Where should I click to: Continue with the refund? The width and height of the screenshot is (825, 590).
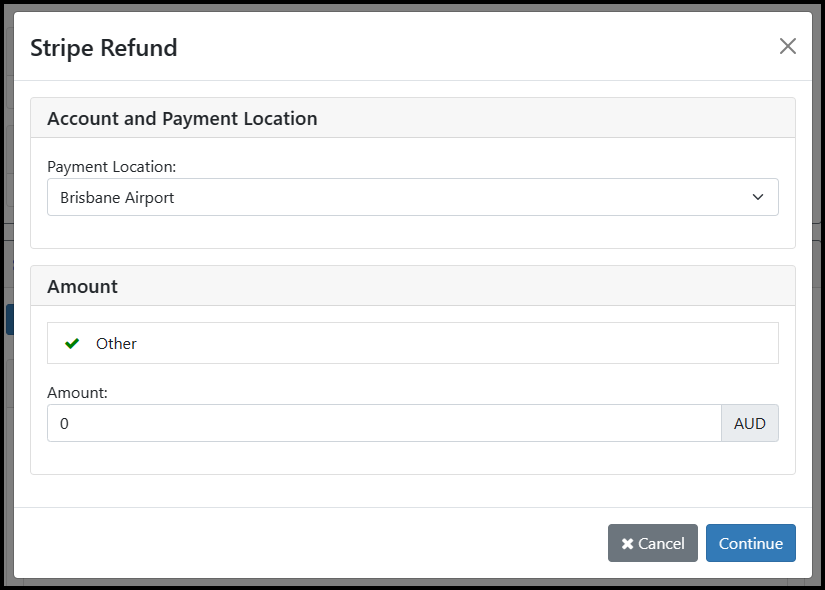tap(751, 543)
